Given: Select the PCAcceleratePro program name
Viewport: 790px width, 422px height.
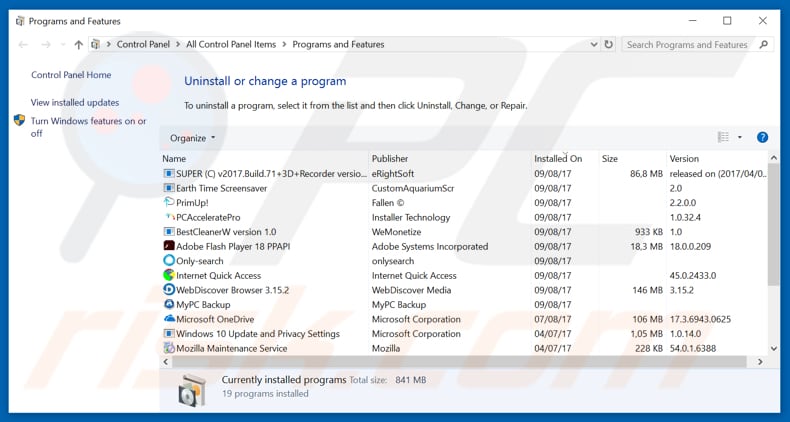Looking at the screenshot, I should click(208, 218).
